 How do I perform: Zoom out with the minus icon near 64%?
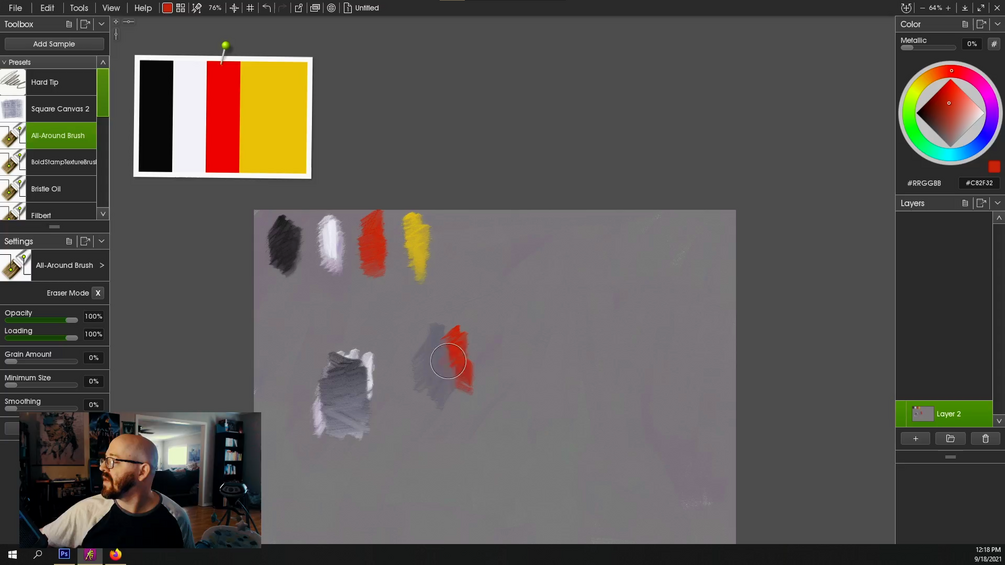pyautogui.click(x=922, y=8)
